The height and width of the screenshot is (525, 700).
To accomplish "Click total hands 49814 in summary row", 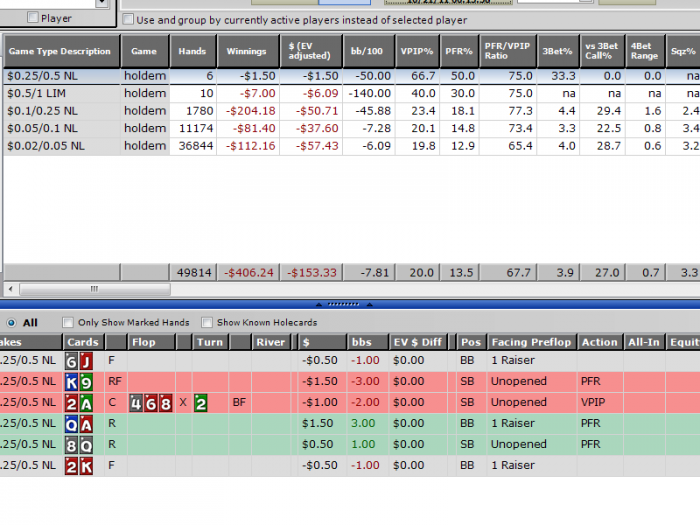I will 193,272.
